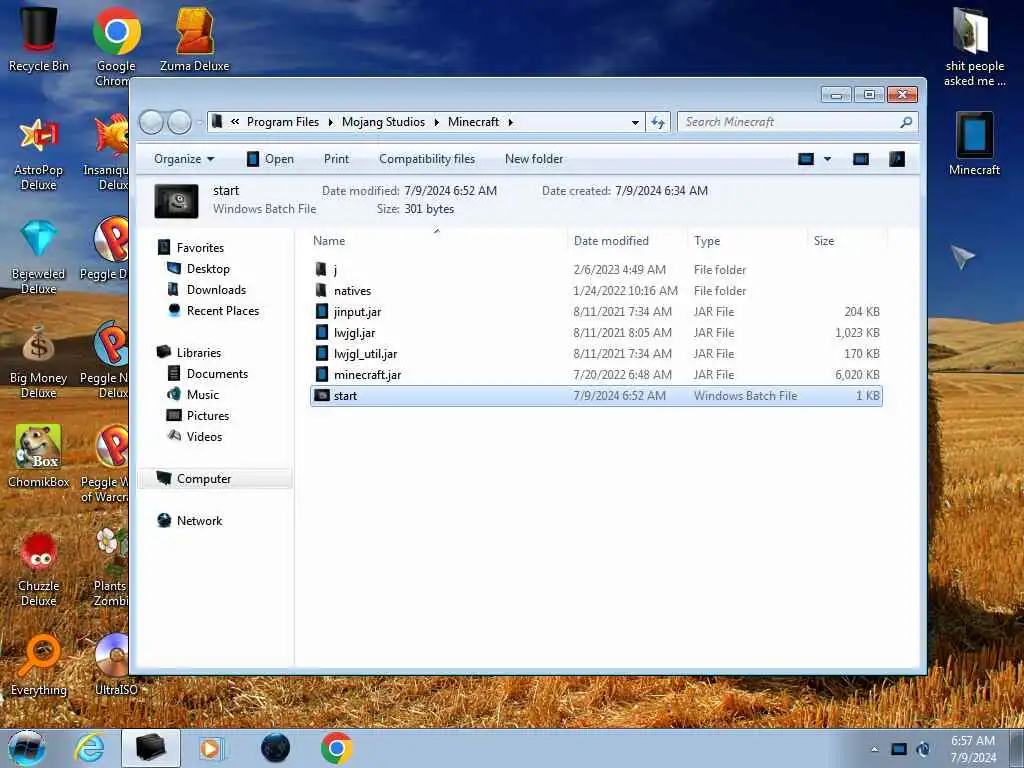Sort files by Date modified column

627,240
